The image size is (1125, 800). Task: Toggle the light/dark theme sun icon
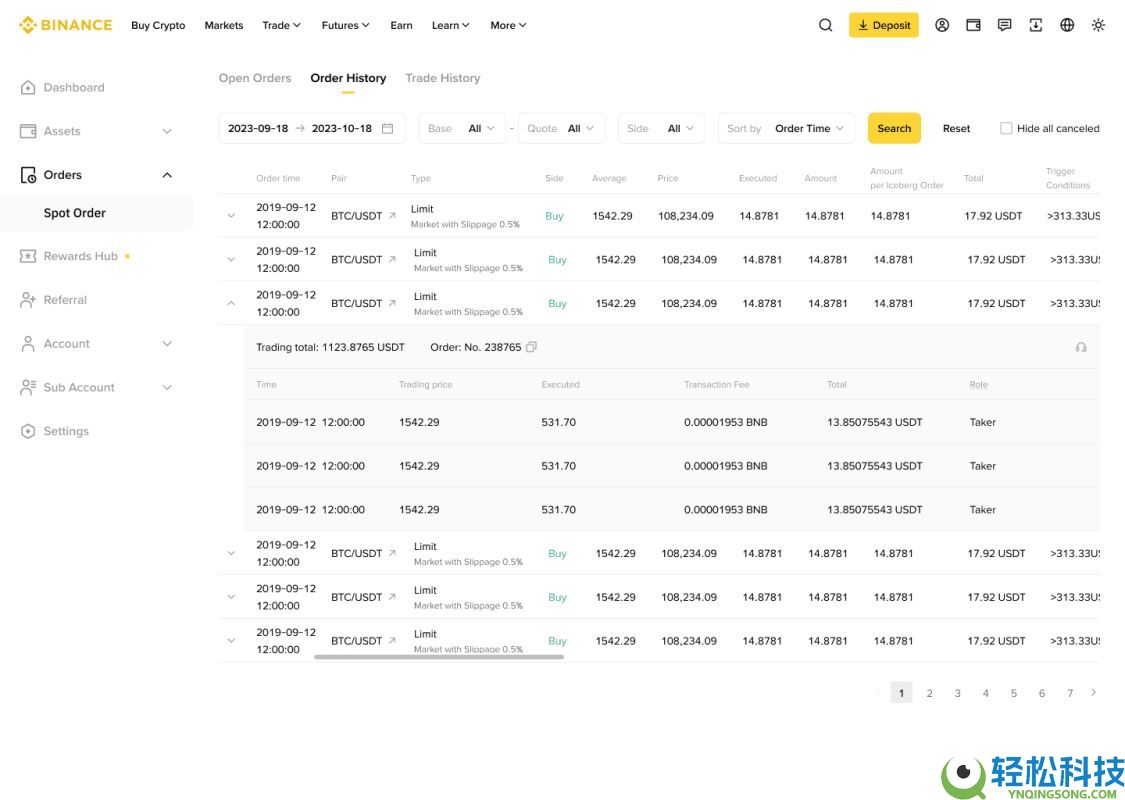1098,25
